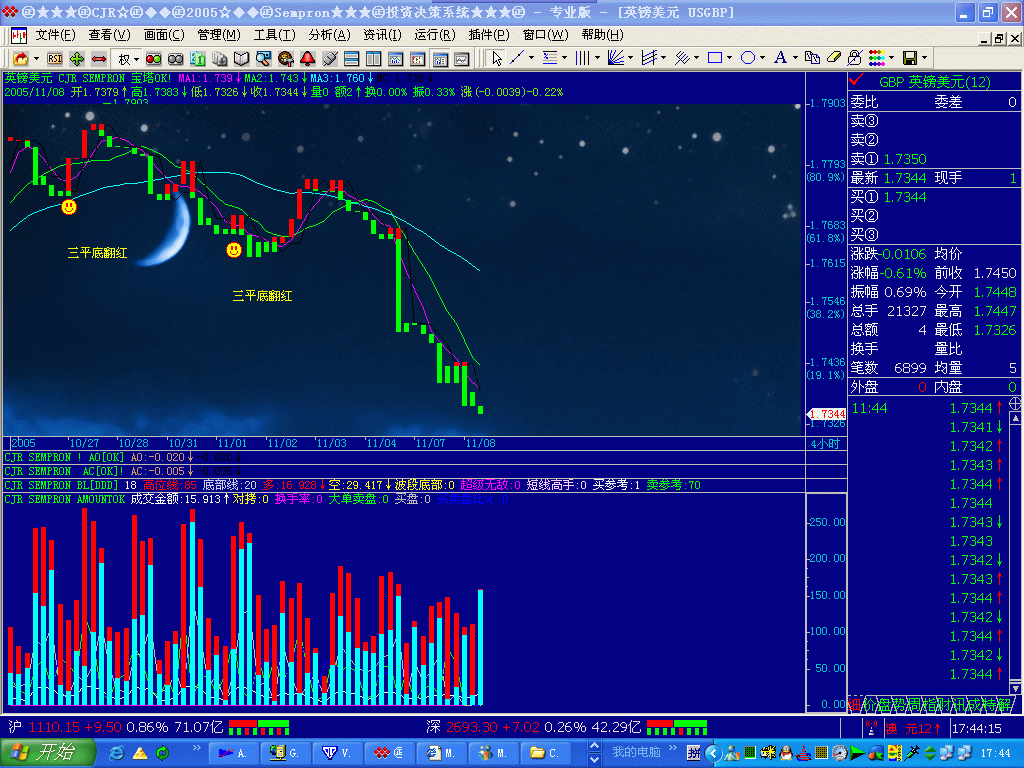
Task: Select the circle drawing tool
Action: [x=748, y=58]
